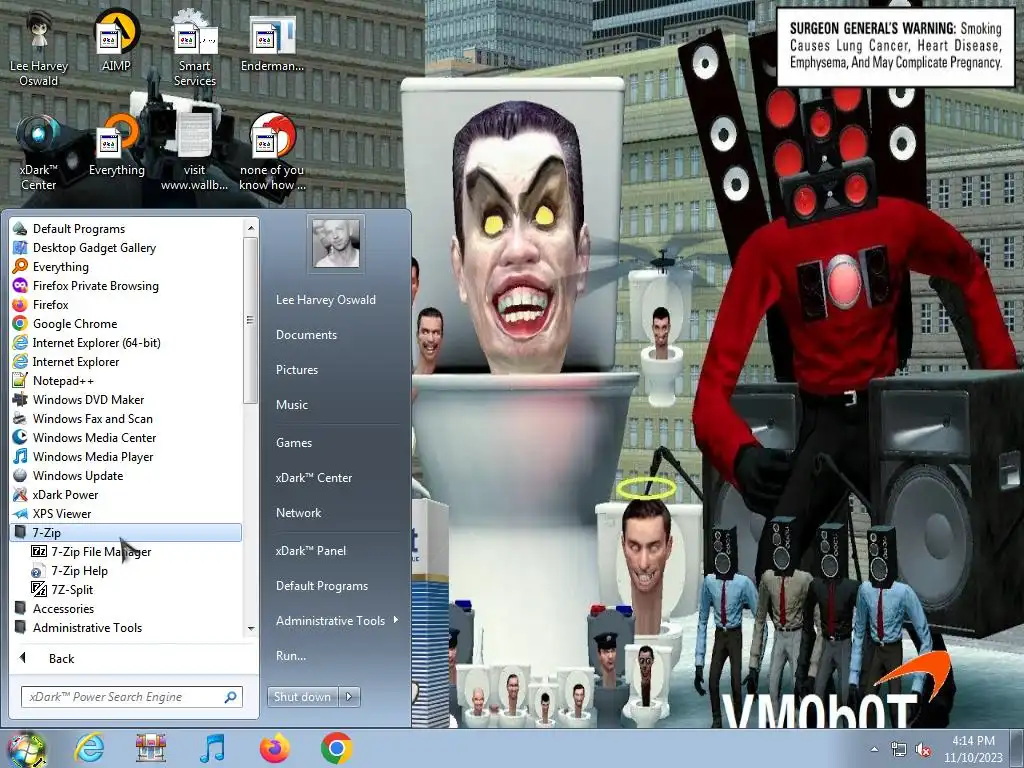Click the taskbar clock showing 4:14 PM
This screenshot has width=1024, height=768.
click(973, 749)
